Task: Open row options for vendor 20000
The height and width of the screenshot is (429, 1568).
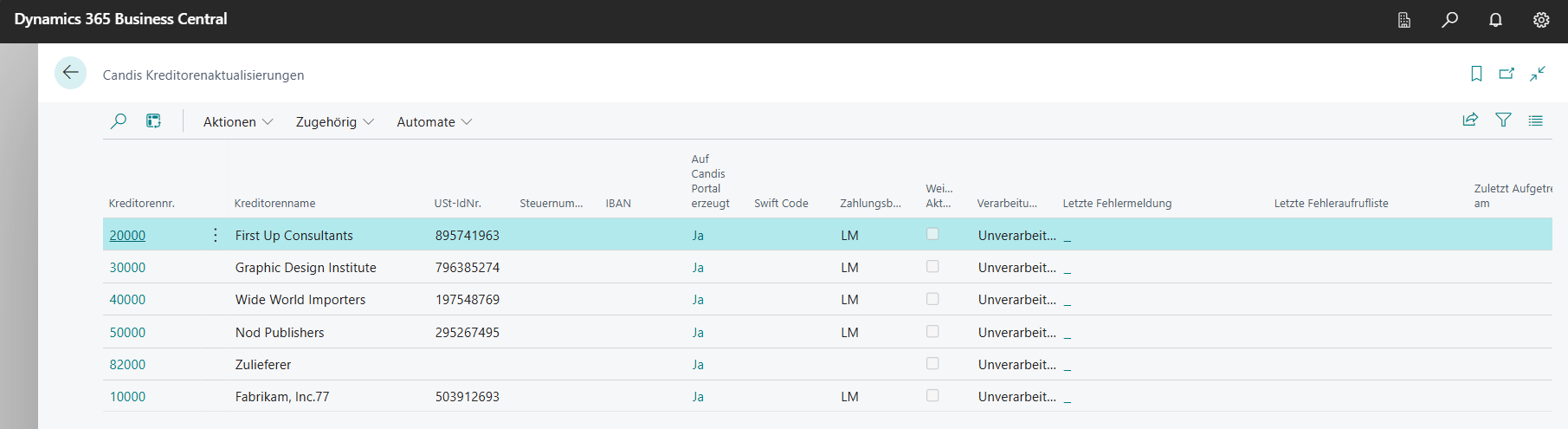Action: click(216, 236)
